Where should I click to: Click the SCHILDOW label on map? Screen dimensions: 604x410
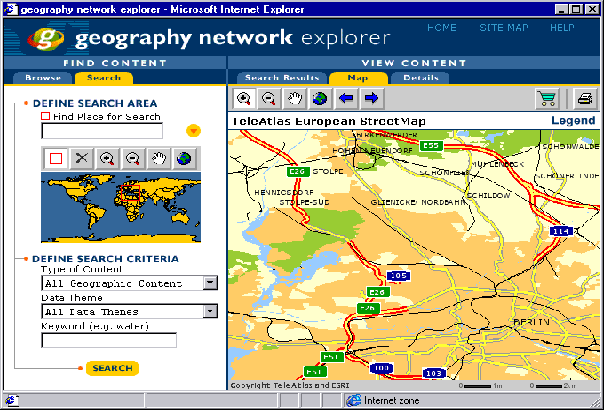coord(488,195)
